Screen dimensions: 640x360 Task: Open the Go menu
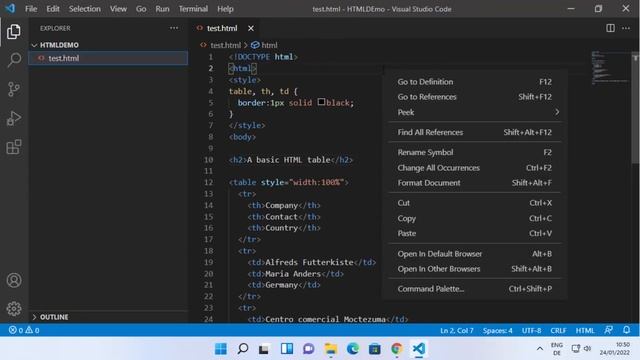[141, 9]
